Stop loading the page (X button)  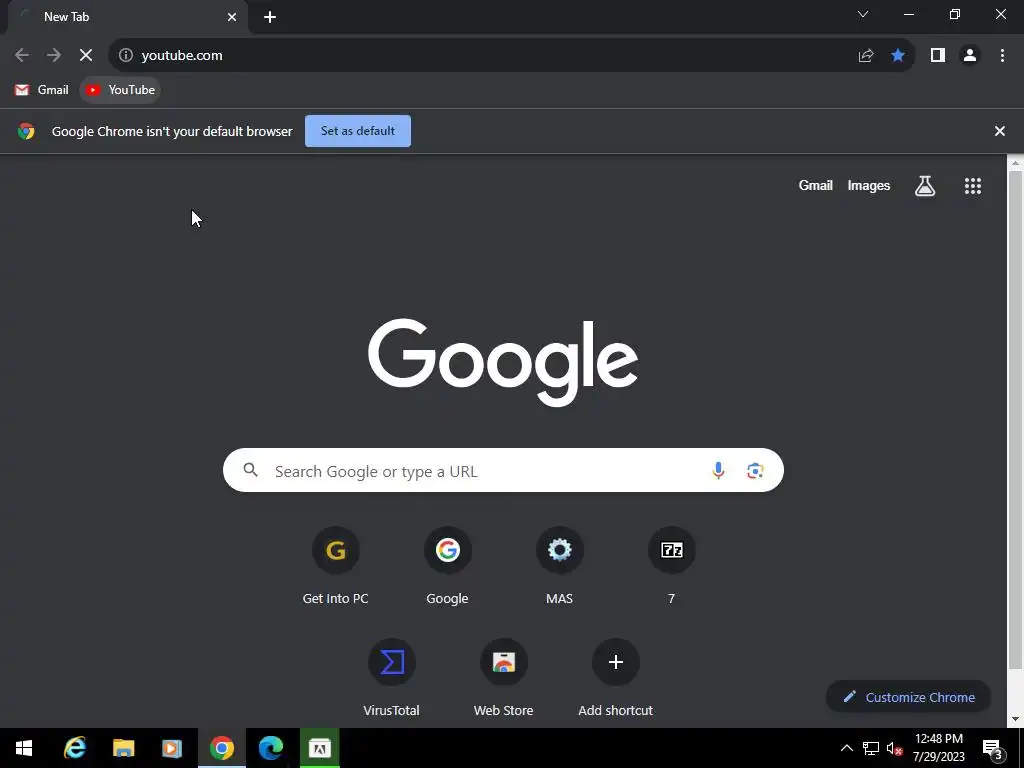click(x=86, y=56)
